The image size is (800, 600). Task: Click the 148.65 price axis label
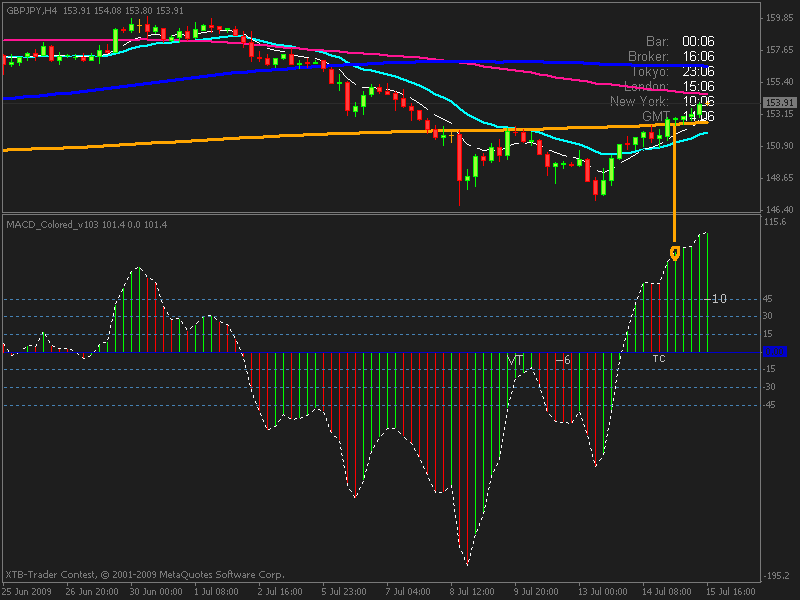[x=780, y=178]
